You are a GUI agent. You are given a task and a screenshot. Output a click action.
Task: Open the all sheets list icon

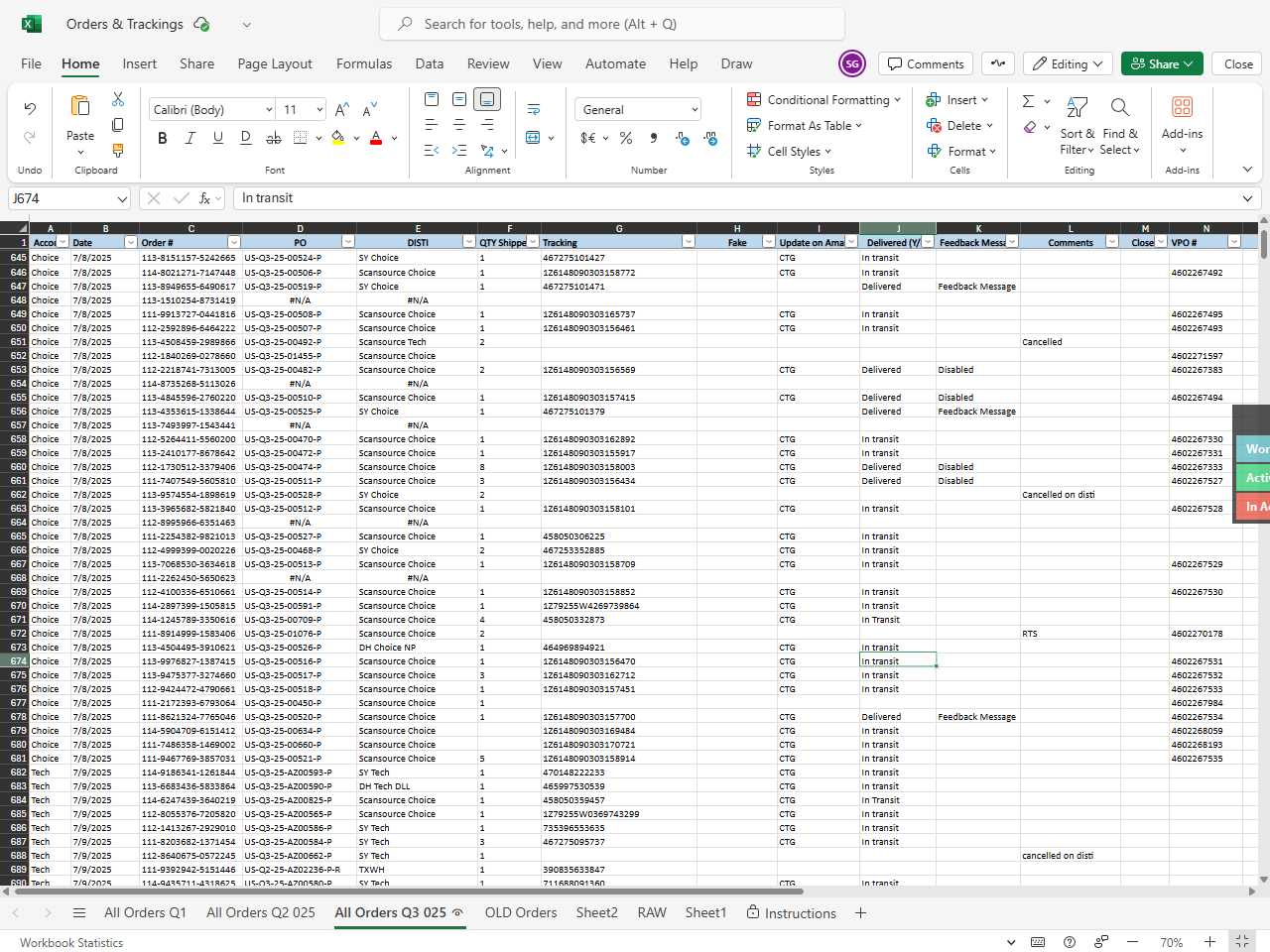tap(79, 913)
